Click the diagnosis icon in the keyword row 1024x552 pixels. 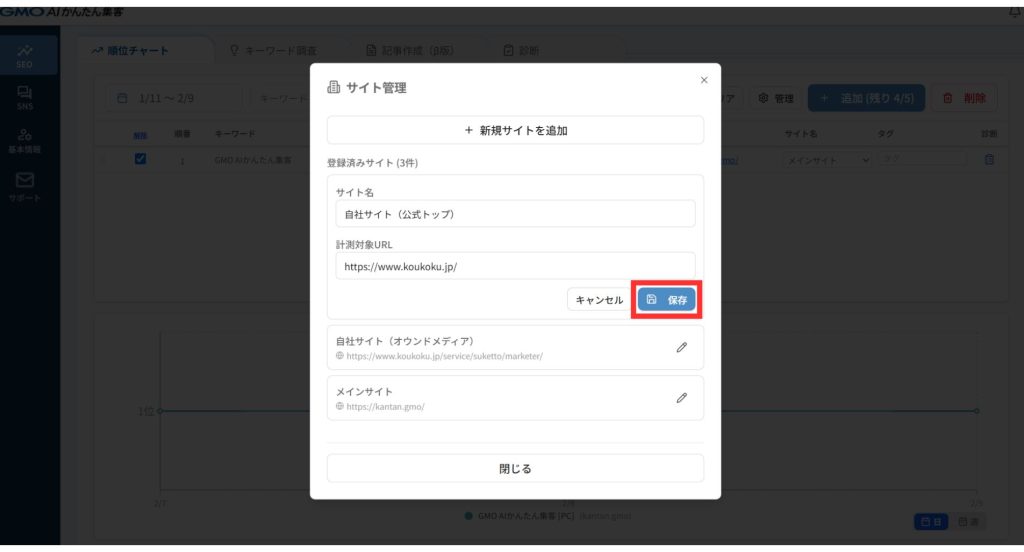pos(989,160)
